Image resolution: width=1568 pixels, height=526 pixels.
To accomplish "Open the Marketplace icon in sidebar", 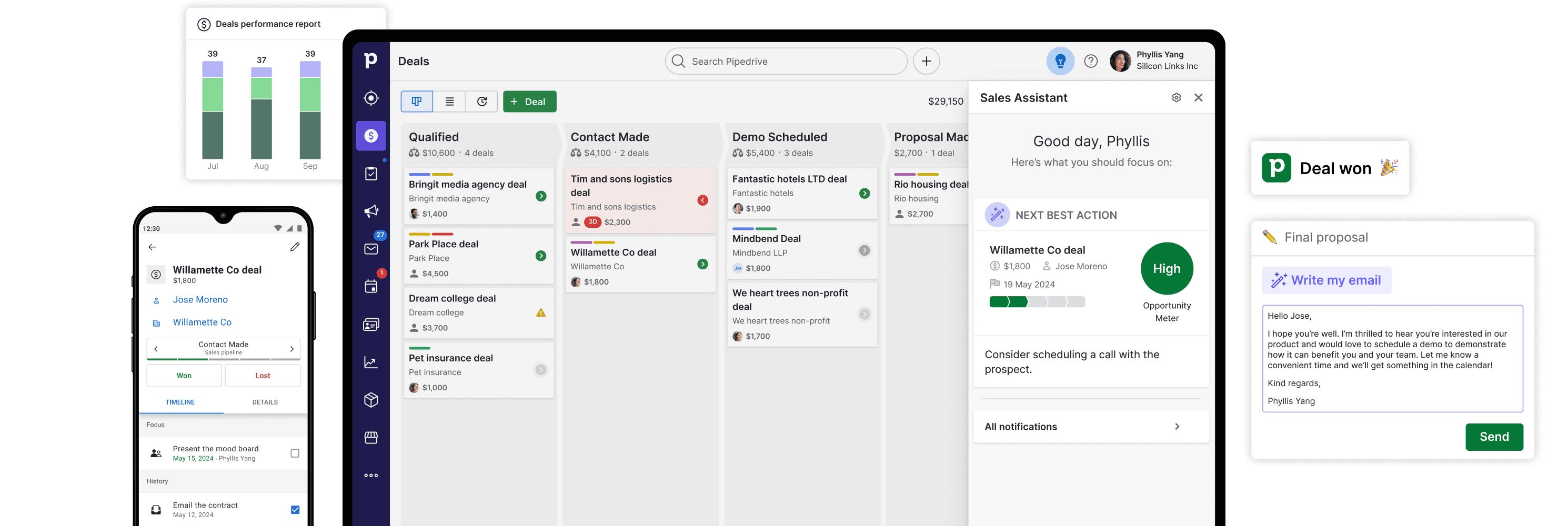I will point(371,438).
